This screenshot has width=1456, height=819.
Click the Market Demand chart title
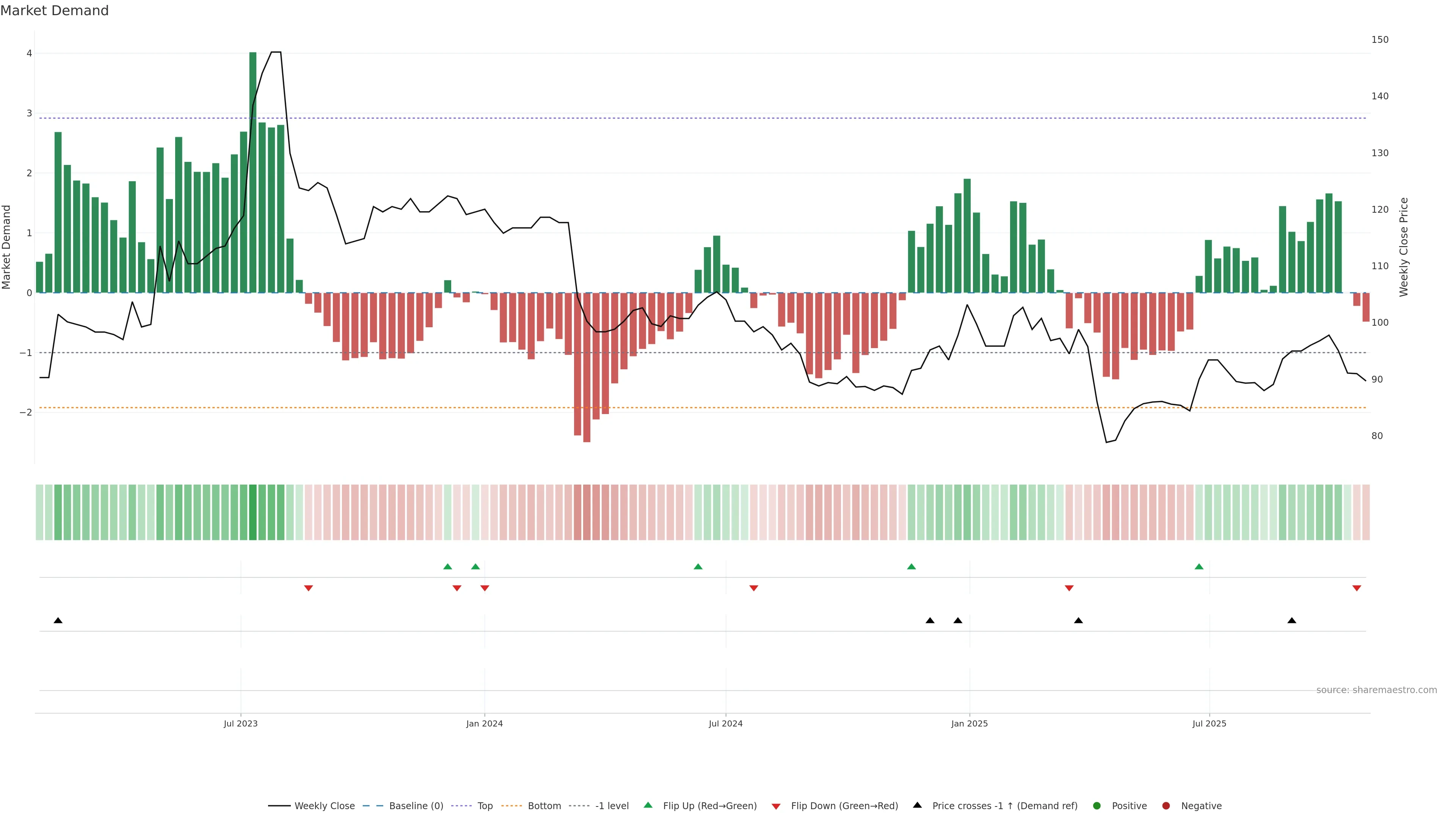(54, 10)
